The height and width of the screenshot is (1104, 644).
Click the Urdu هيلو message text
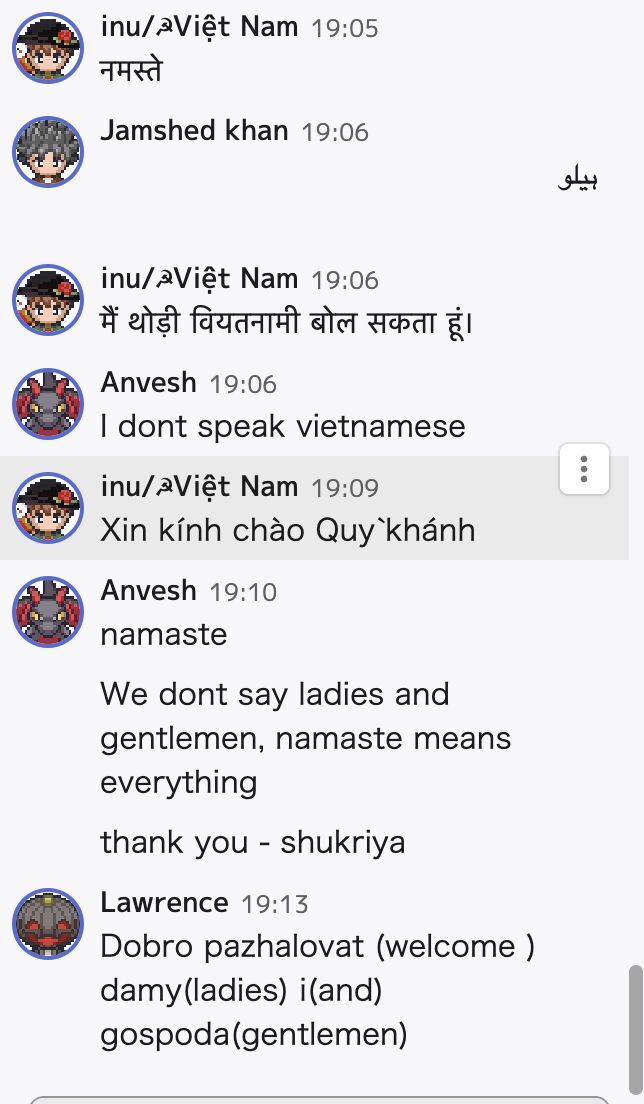pos(578,179)
